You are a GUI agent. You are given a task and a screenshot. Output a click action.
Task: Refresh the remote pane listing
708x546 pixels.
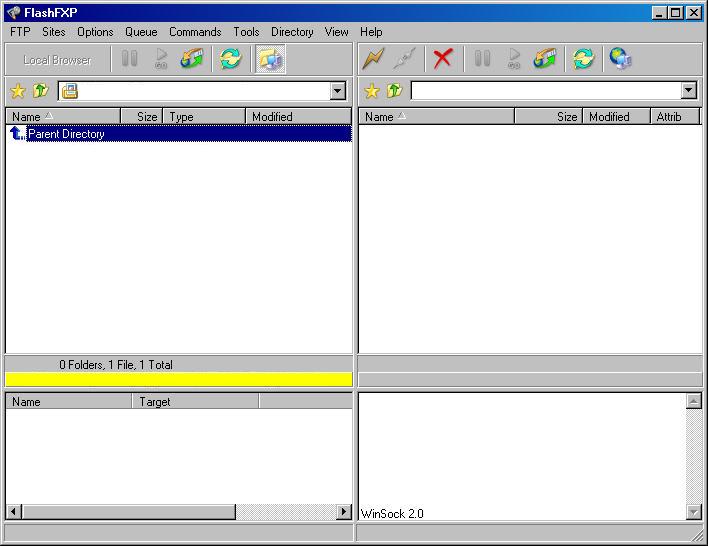pyautogui.click(x=583, y=59)
